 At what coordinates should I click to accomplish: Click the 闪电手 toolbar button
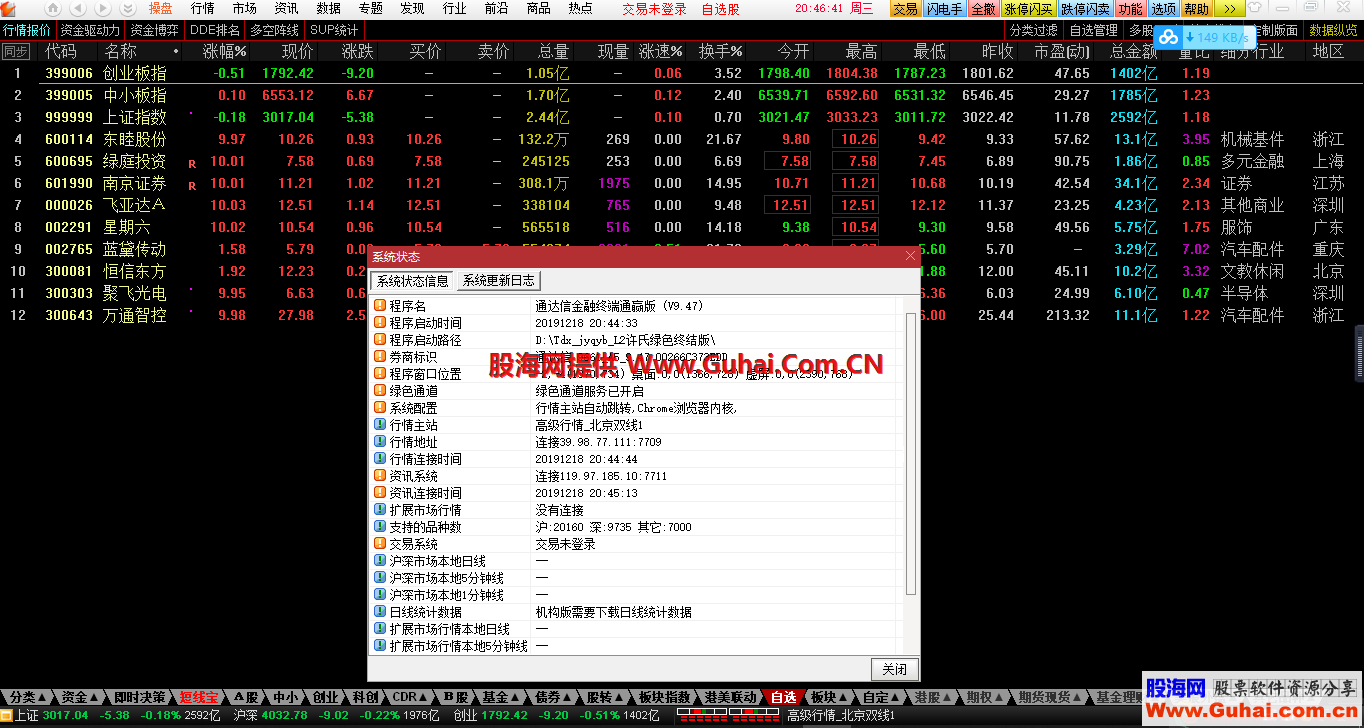pos(944,9)
